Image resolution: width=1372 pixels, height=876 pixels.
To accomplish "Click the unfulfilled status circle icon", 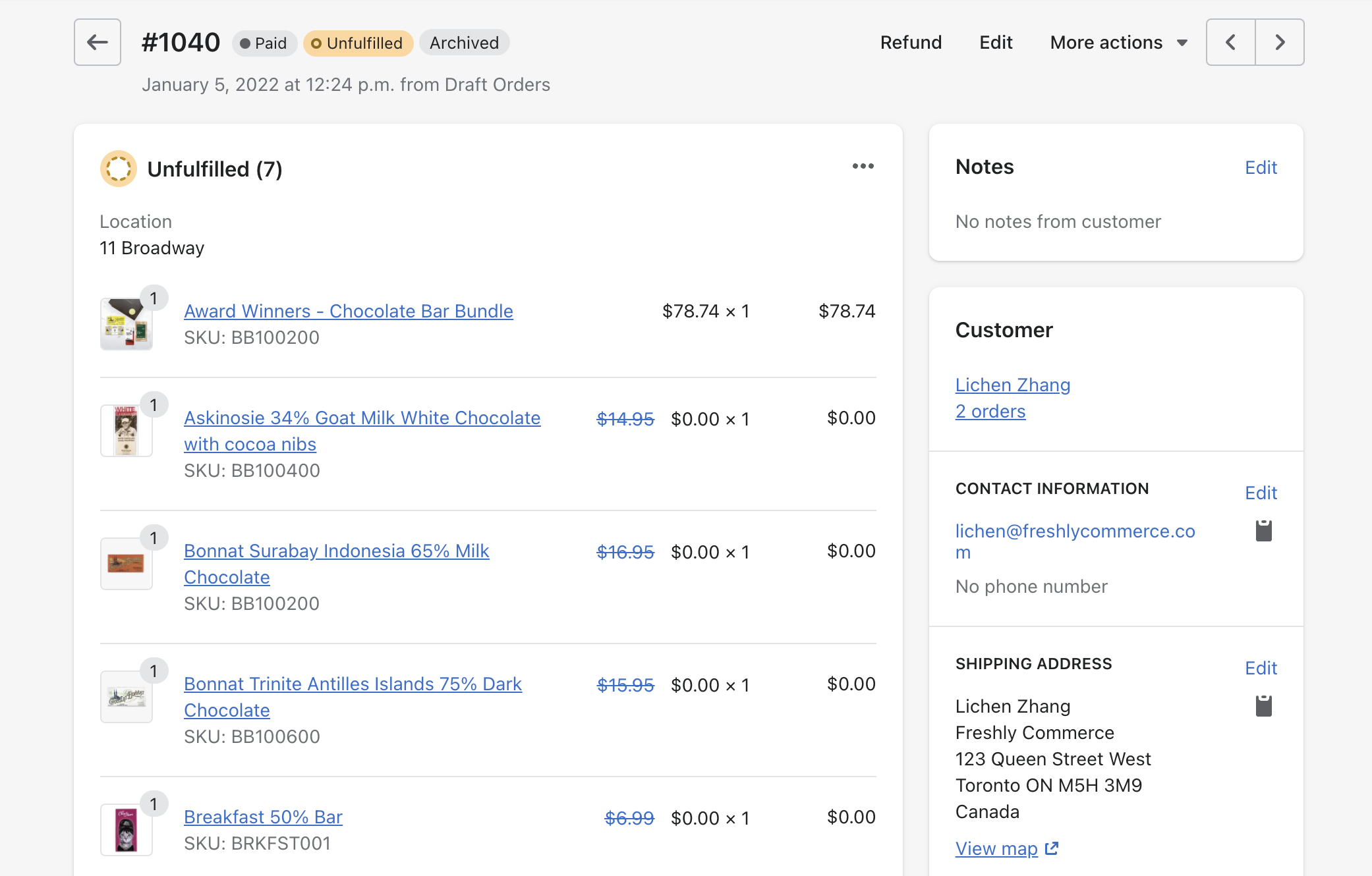I will 119,169.
